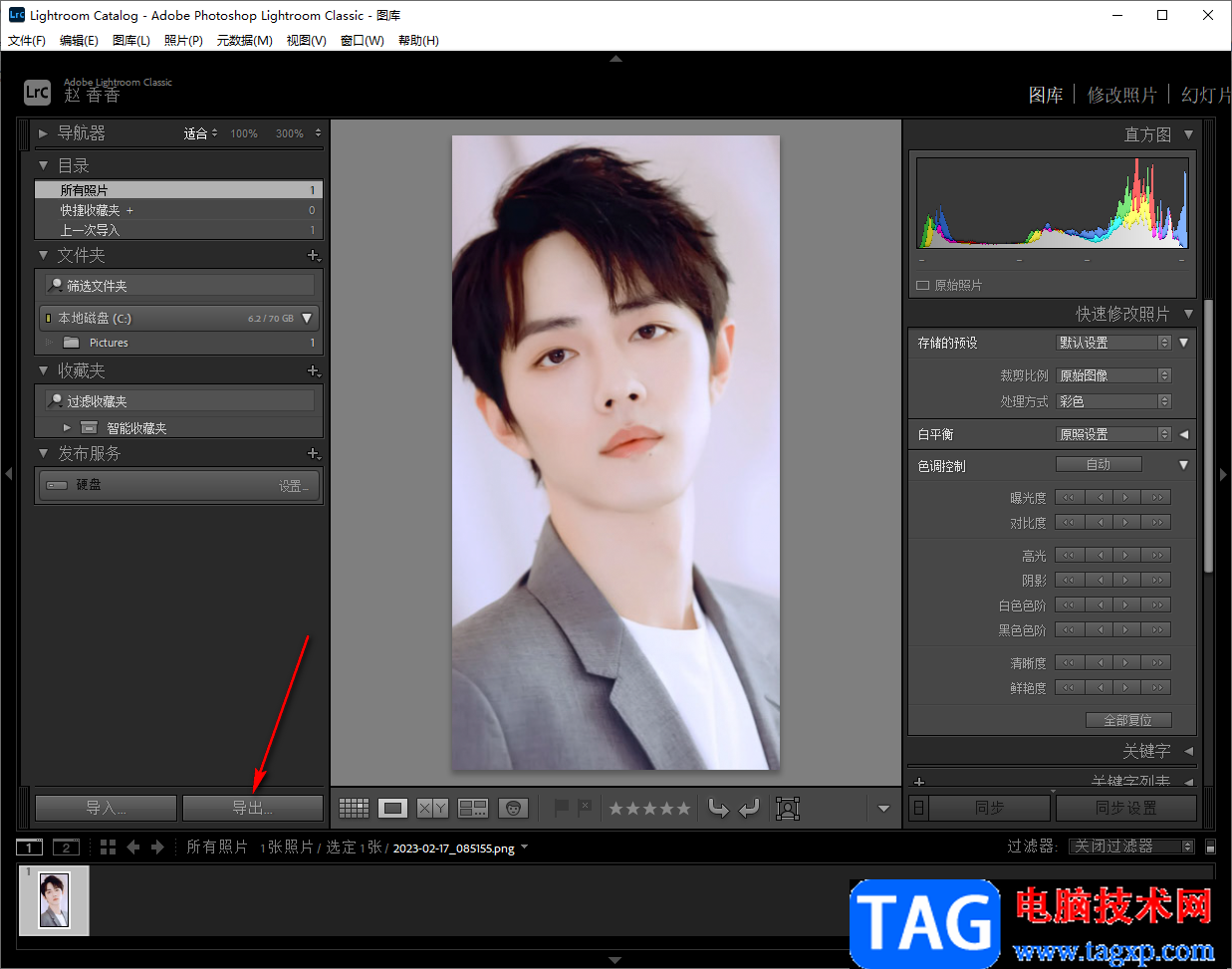
Task: Collapse the 目录 panel triangle
Action: [x=43, y=165]
